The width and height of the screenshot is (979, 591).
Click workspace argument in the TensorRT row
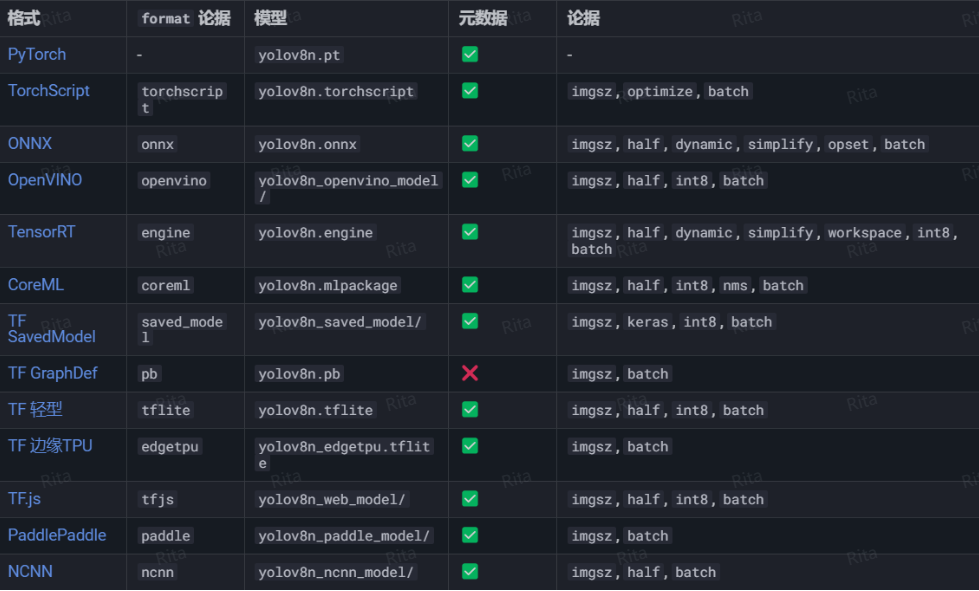[x=865, y=232]
